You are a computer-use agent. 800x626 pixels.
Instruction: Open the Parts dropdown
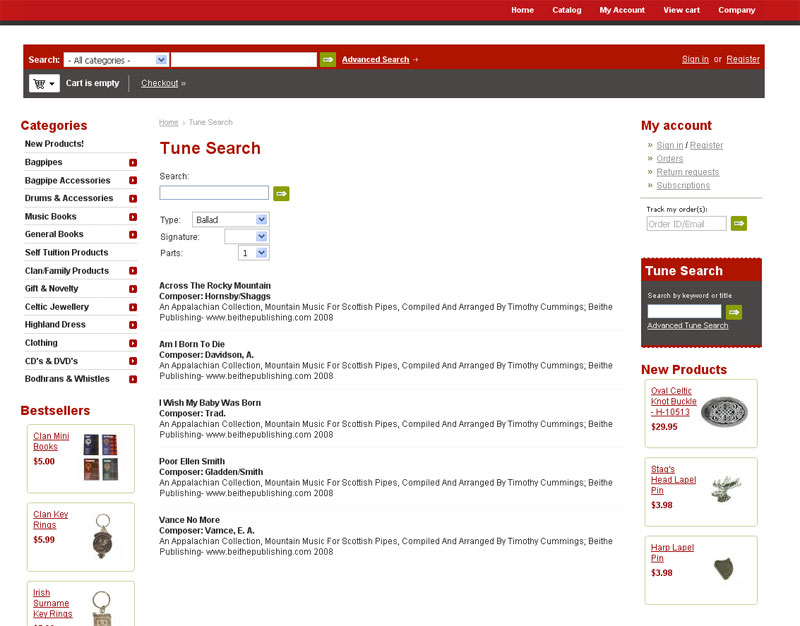[x=254, y=254]
